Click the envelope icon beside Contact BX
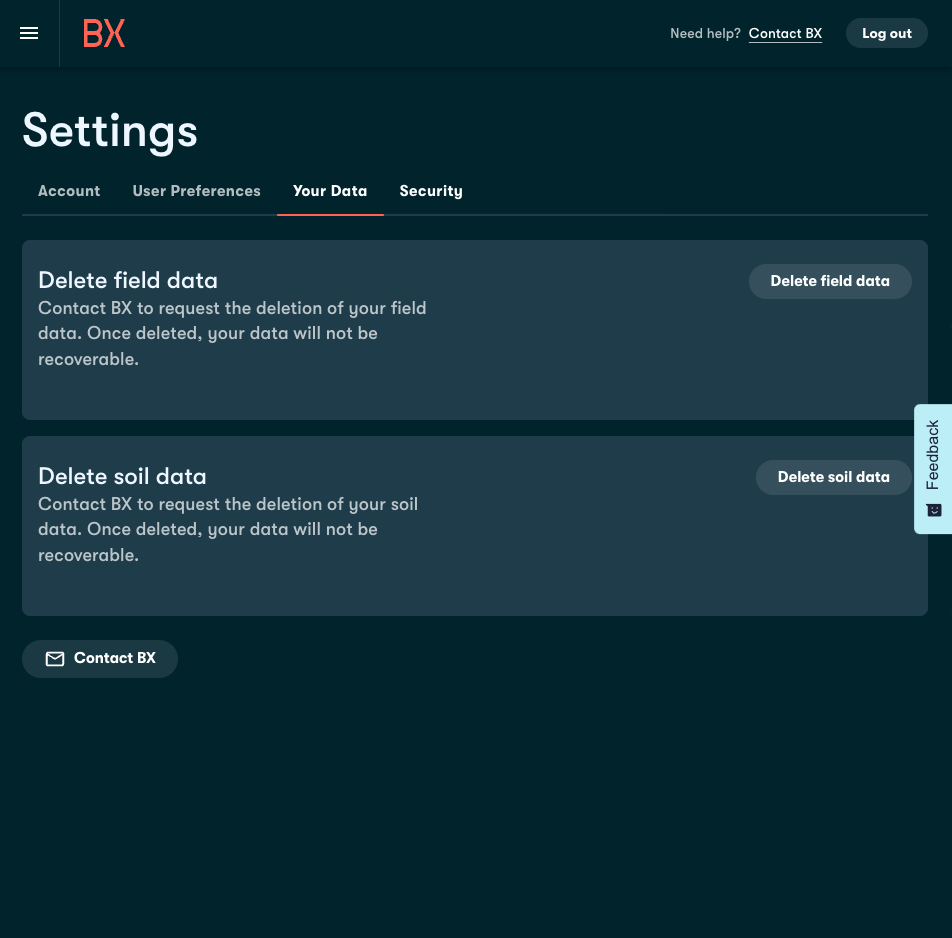 pyautogui.click(x=55, y=659)
